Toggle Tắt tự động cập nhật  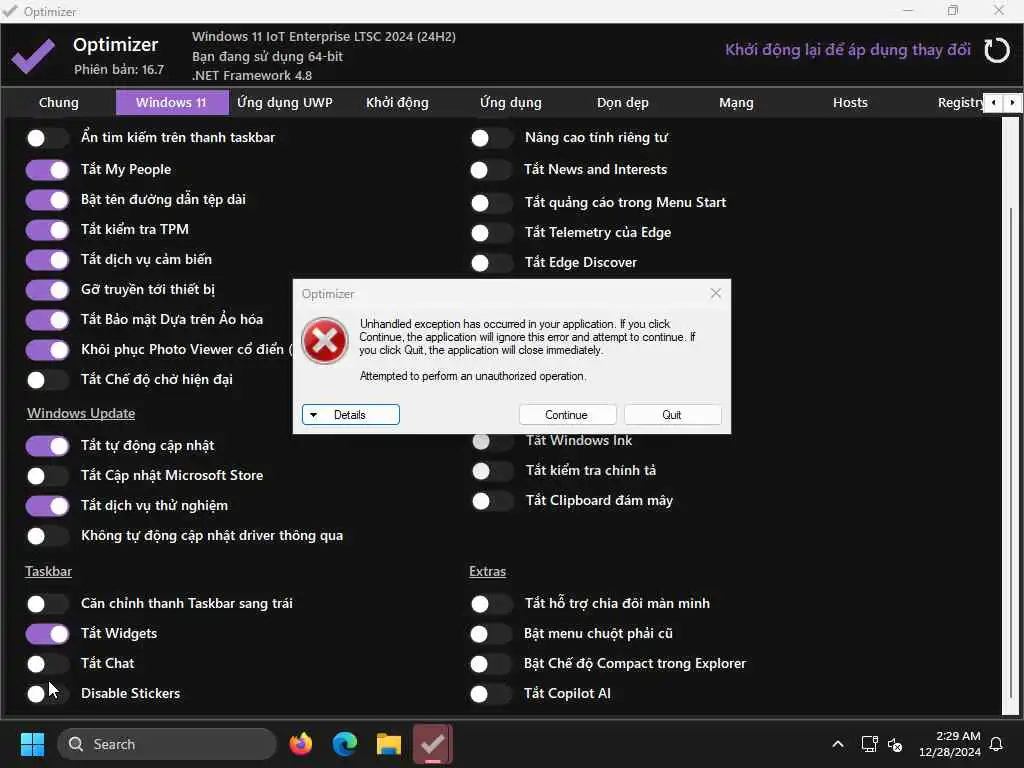point(47,446)
